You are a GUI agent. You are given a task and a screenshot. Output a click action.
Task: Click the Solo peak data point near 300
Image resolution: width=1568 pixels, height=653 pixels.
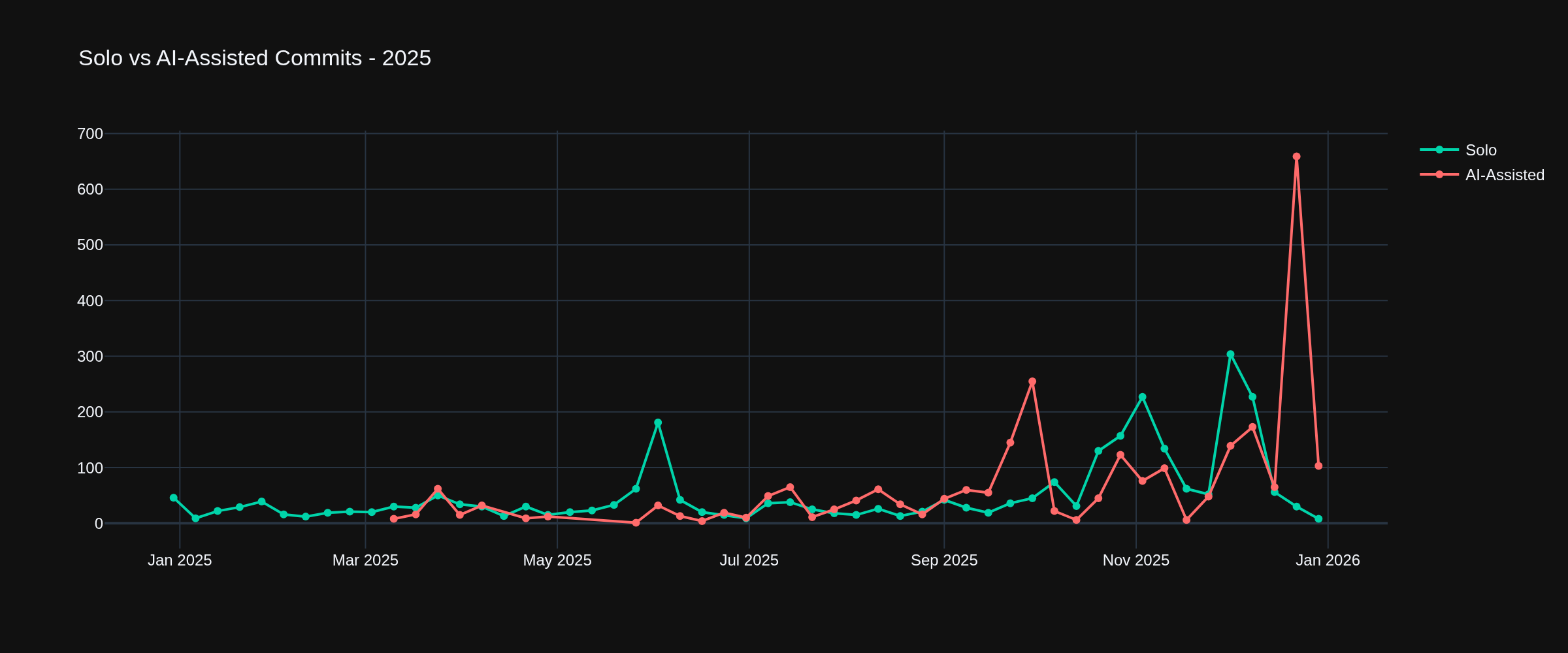[1230, 355]
